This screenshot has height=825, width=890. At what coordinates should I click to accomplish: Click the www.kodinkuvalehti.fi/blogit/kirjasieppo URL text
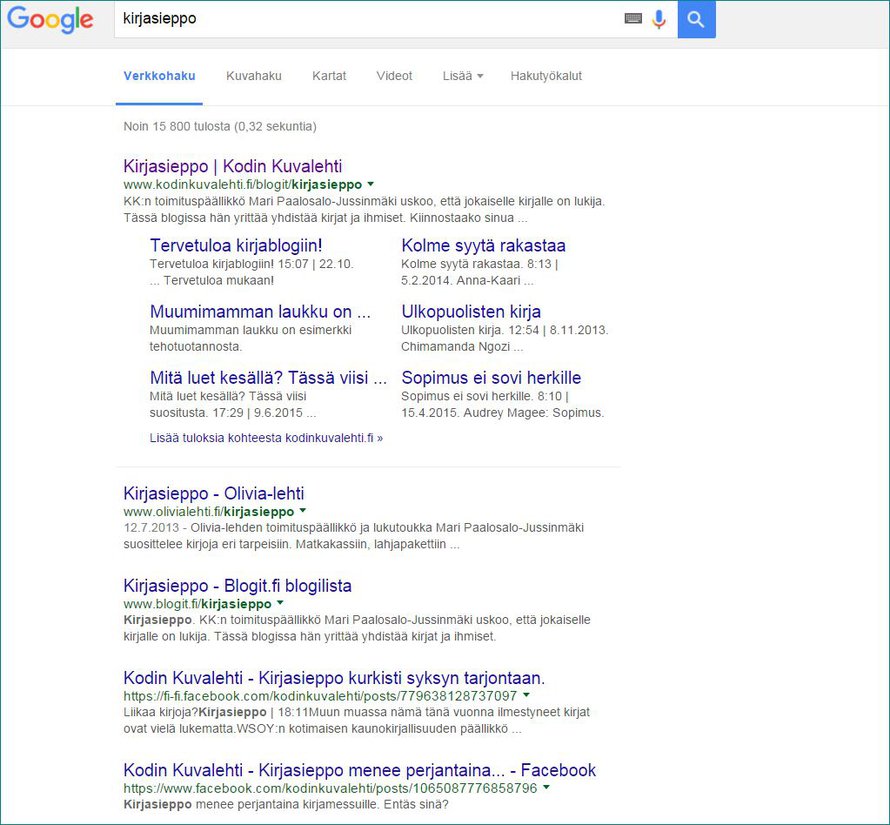point(242,185)
